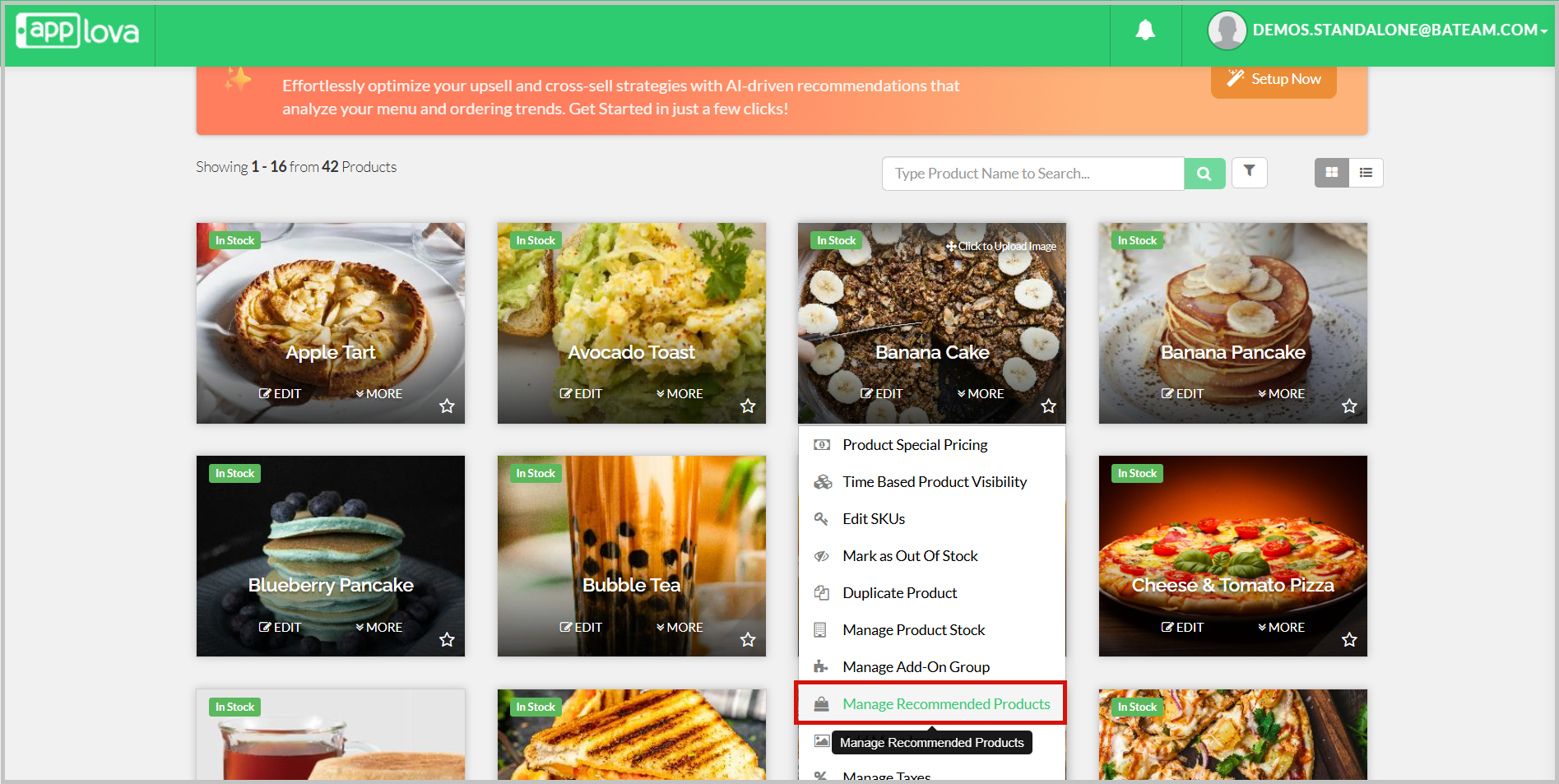Screen dimensions: 1559x784
Task: Expand MORE options for Cheese & Tomato Pizza
Action: pyautogui.click(x=1281, y=628)
